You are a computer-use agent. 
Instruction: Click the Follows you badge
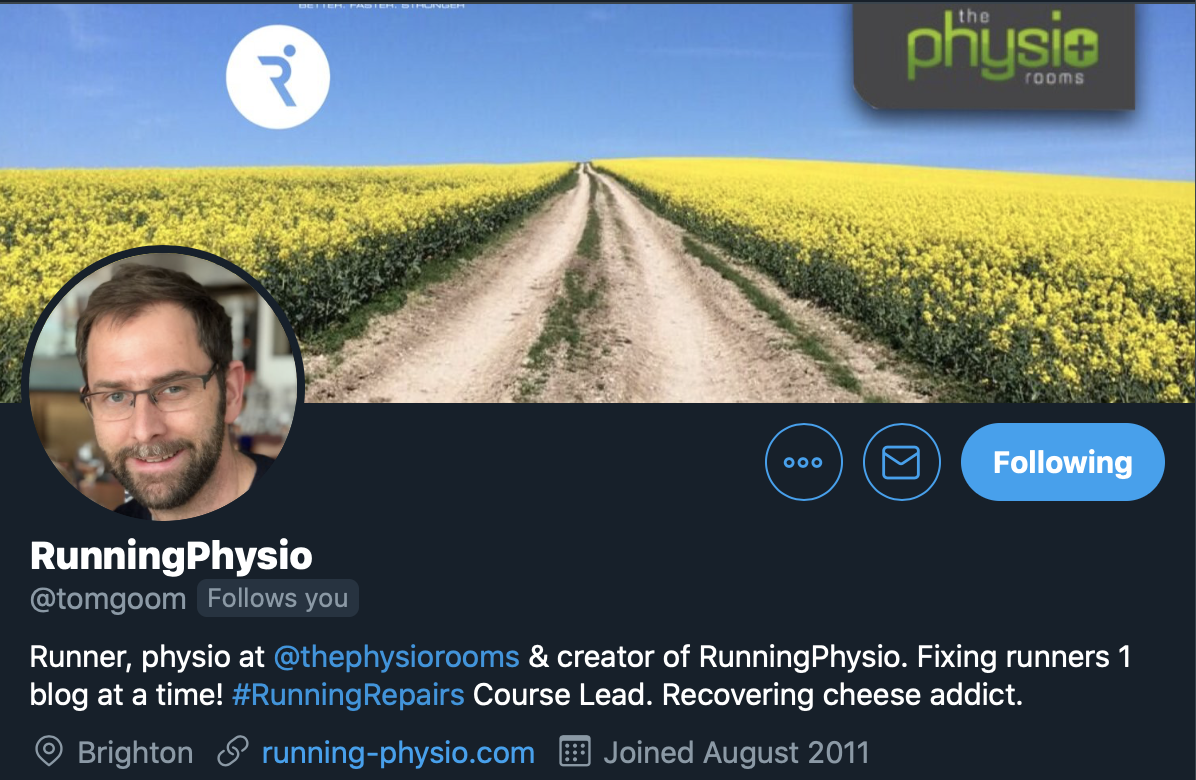pos(278,599)
